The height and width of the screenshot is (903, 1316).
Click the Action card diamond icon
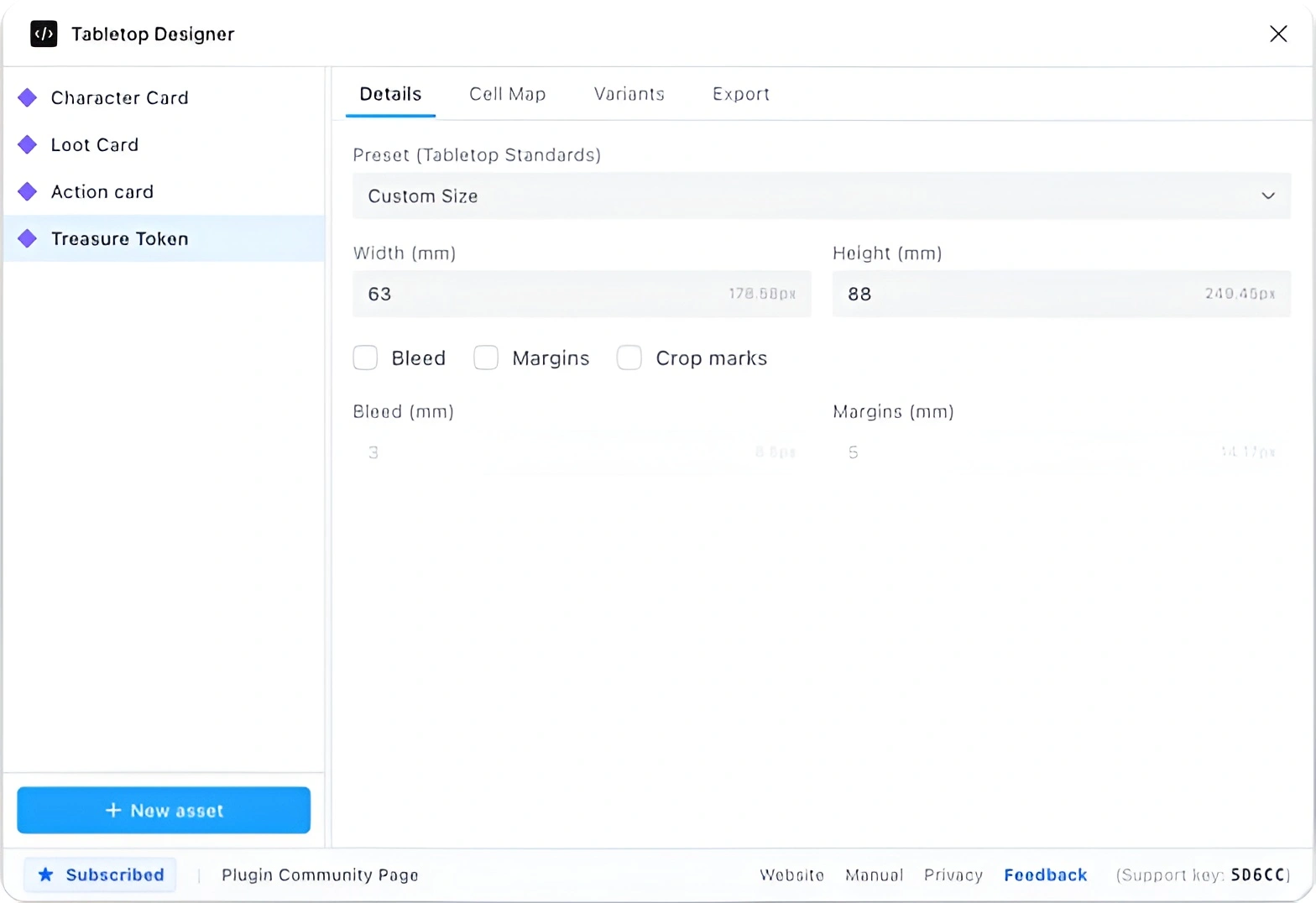[28, 192]
